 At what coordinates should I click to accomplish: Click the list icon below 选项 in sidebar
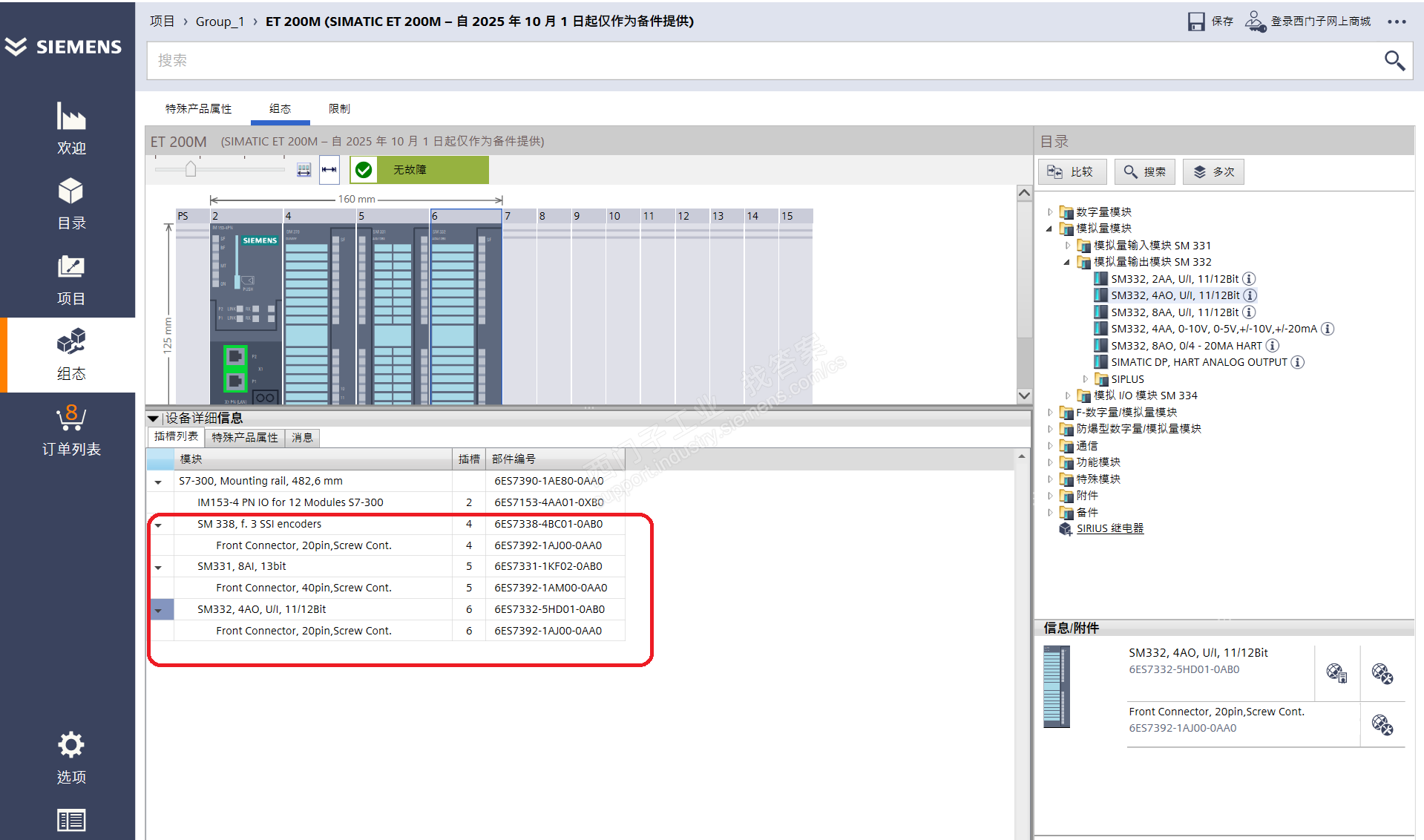pos(71,820)
